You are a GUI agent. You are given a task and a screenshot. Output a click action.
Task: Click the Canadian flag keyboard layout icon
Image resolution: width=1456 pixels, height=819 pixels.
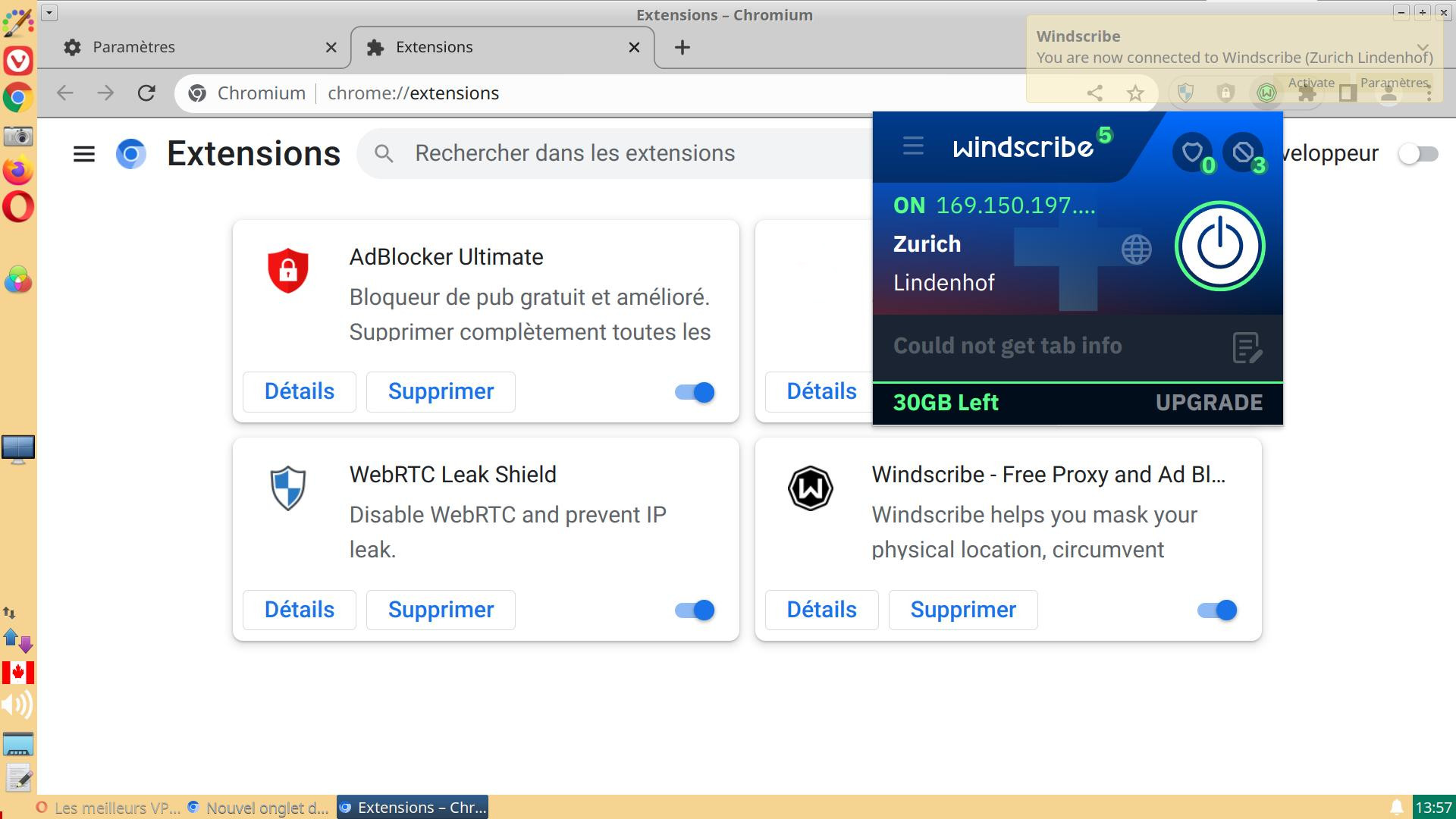[18, 673]
